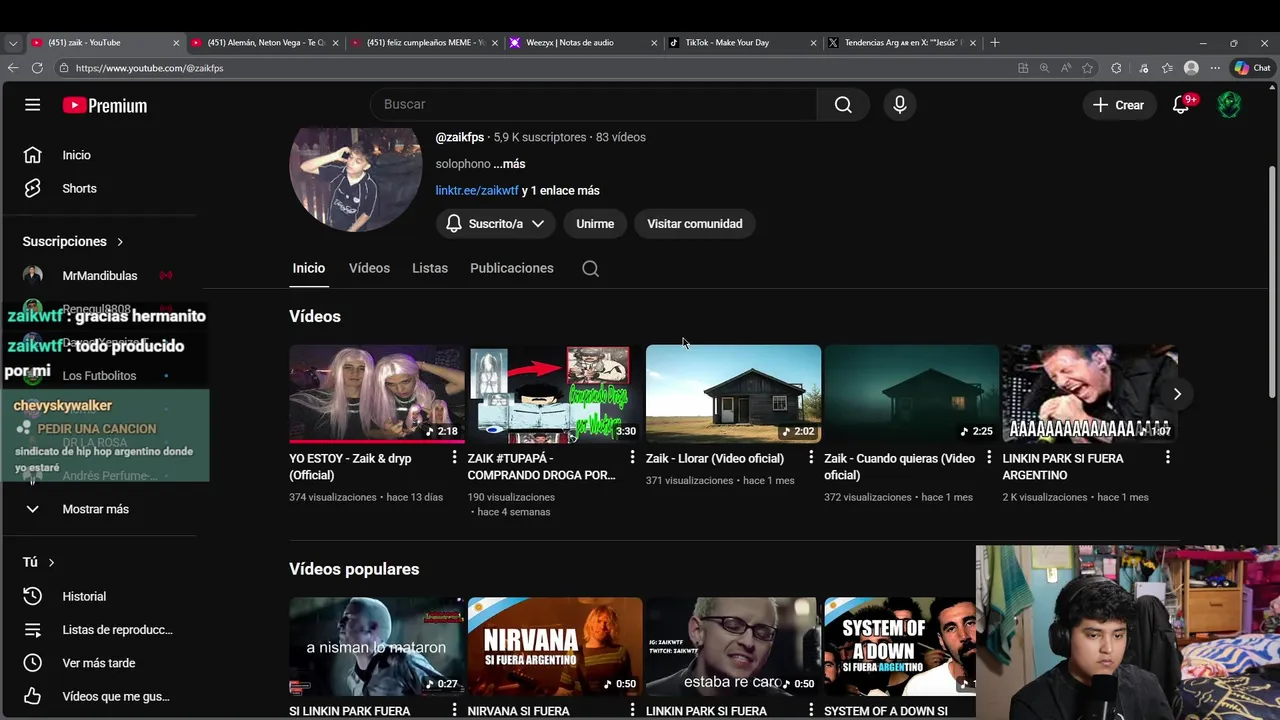1280x720 pixels.
Task: Open the notifications bell
Action: click(1181, 105)
